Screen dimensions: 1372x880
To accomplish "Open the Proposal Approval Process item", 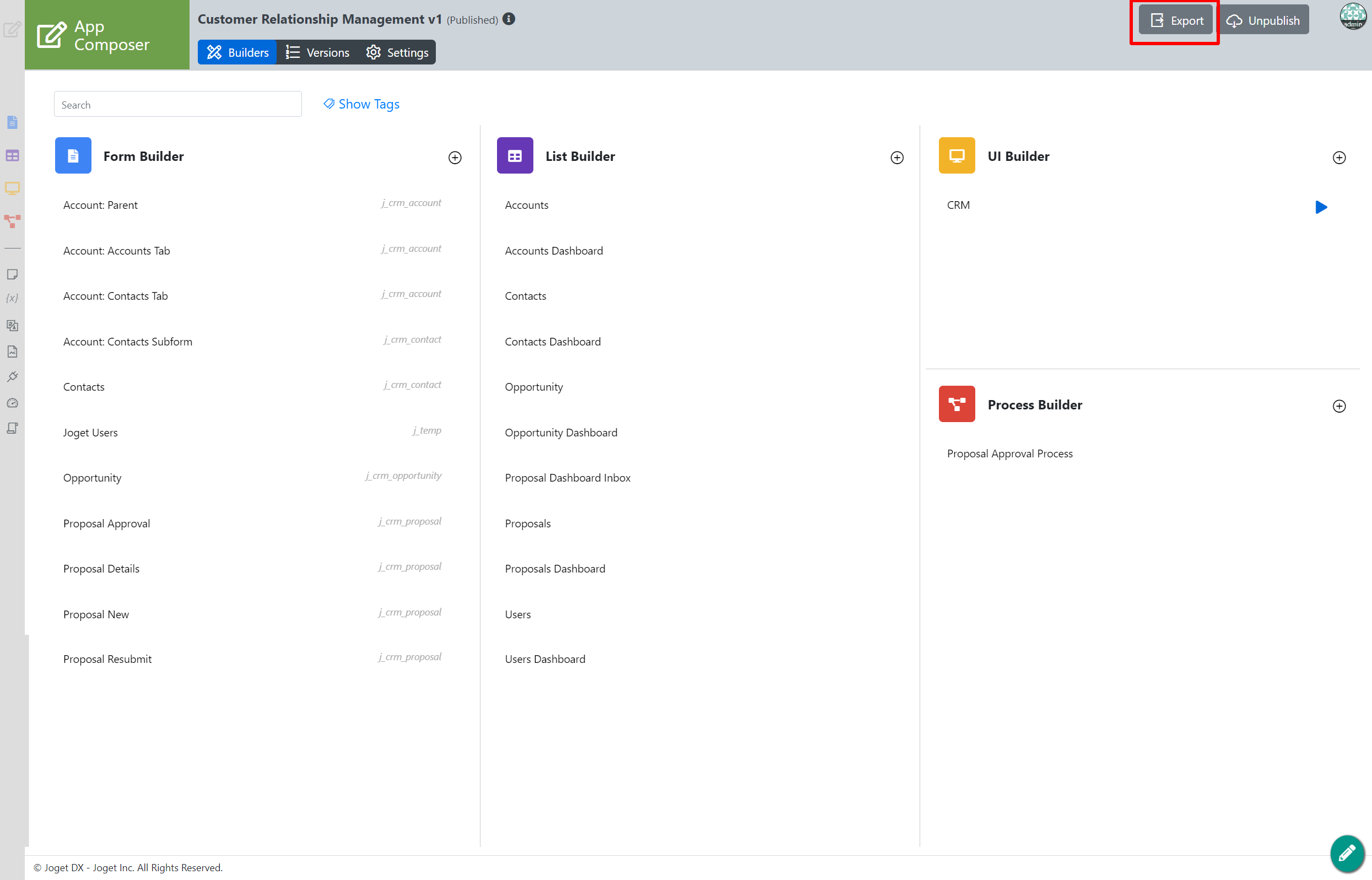I will [1009, 454].
